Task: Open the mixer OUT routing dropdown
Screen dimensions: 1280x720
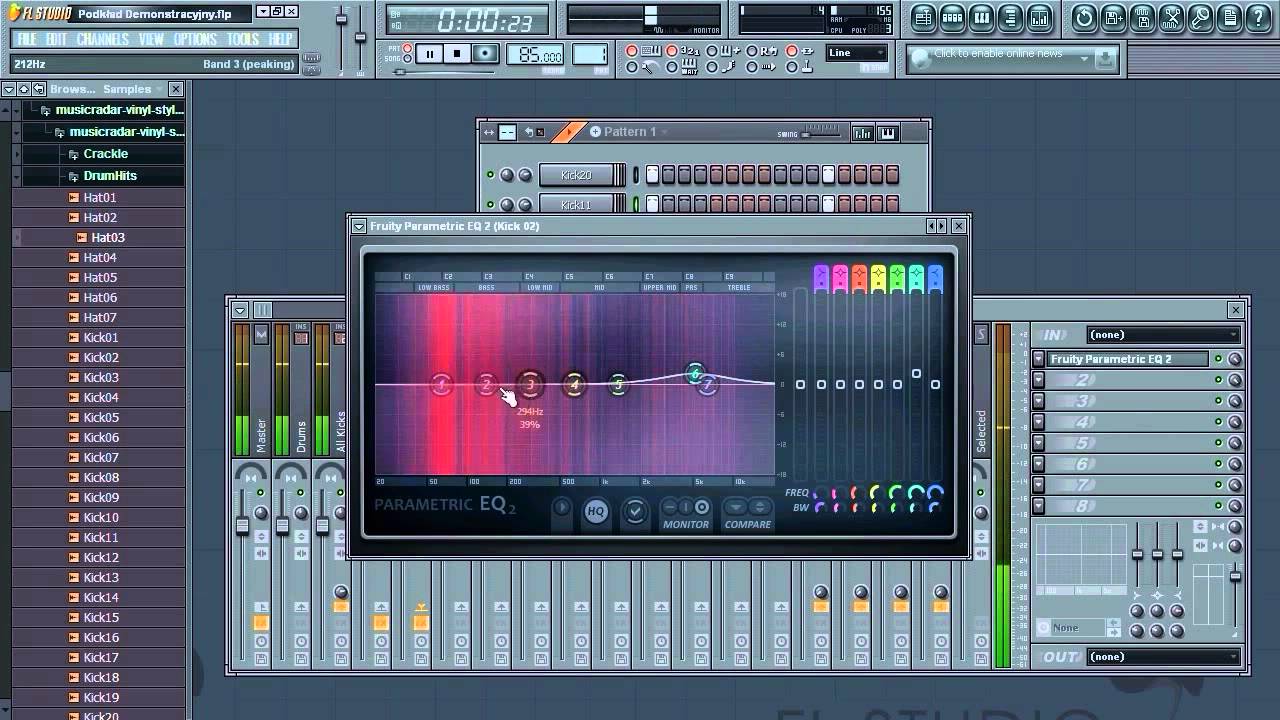Action: click(1165, 657)
